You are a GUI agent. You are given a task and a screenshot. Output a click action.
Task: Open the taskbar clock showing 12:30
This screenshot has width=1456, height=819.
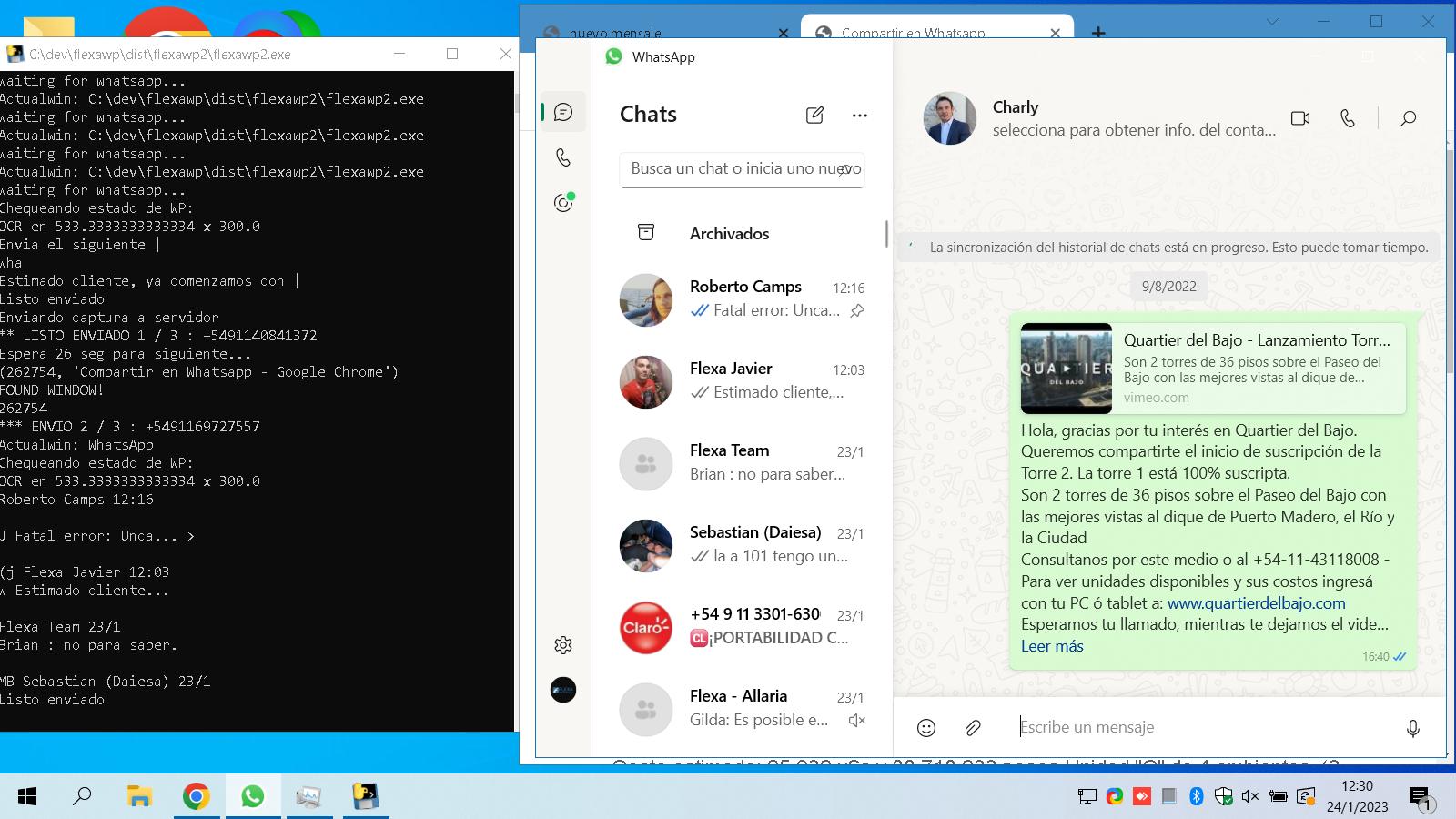point(1357,796)
